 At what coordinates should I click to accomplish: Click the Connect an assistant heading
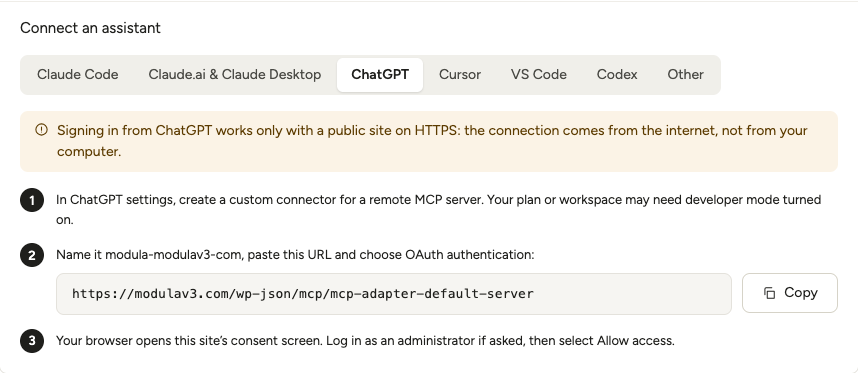point(90,28)
